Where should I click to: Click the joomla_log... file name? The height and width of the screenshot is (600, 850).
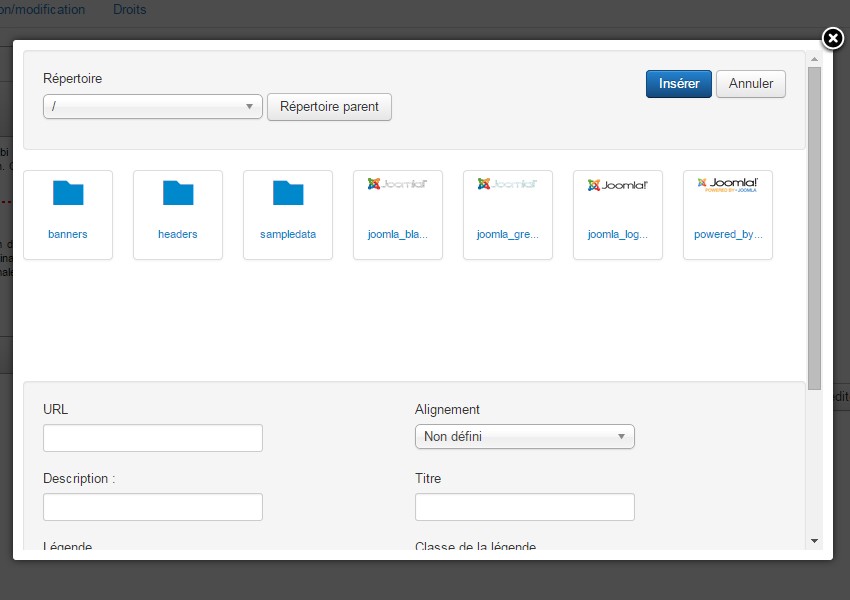click(617, 234)
